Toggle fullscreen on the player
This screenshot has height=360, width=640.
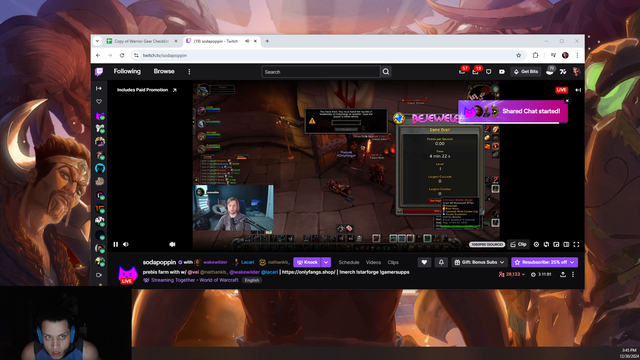(576, 244)
